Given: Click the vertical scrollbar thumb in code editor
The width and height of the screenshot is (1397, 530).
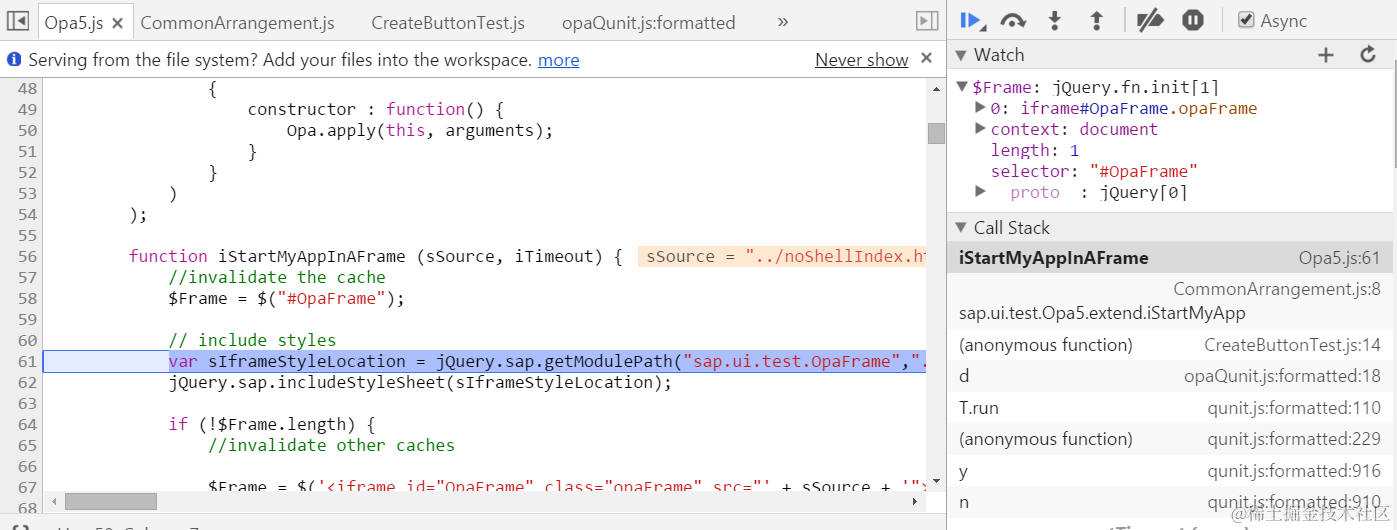Looking at the screenshot, I should point(936,133).
